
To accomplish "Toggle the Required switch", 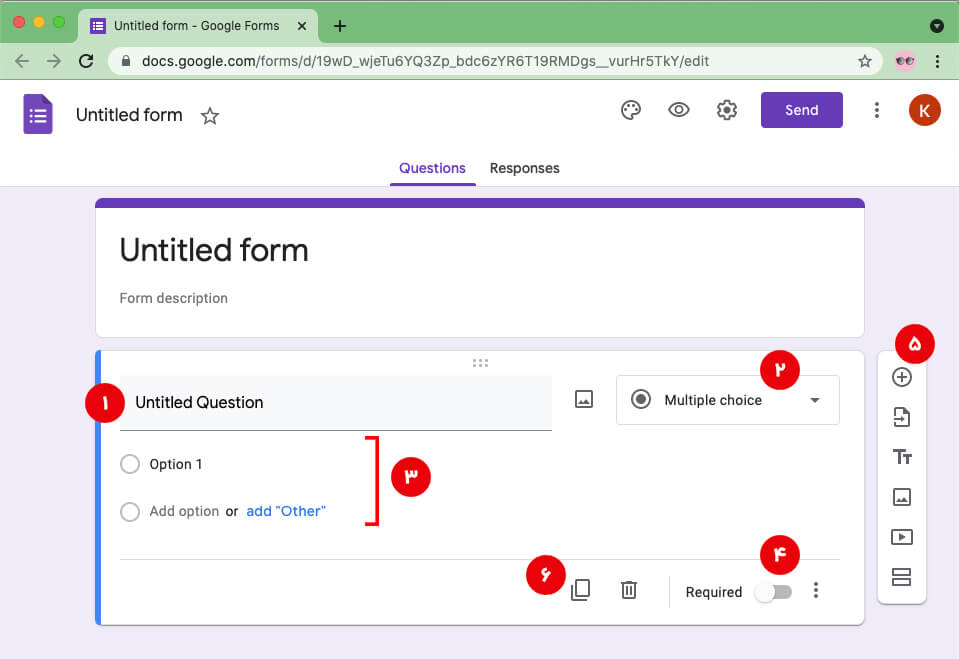I will point(773,592).
